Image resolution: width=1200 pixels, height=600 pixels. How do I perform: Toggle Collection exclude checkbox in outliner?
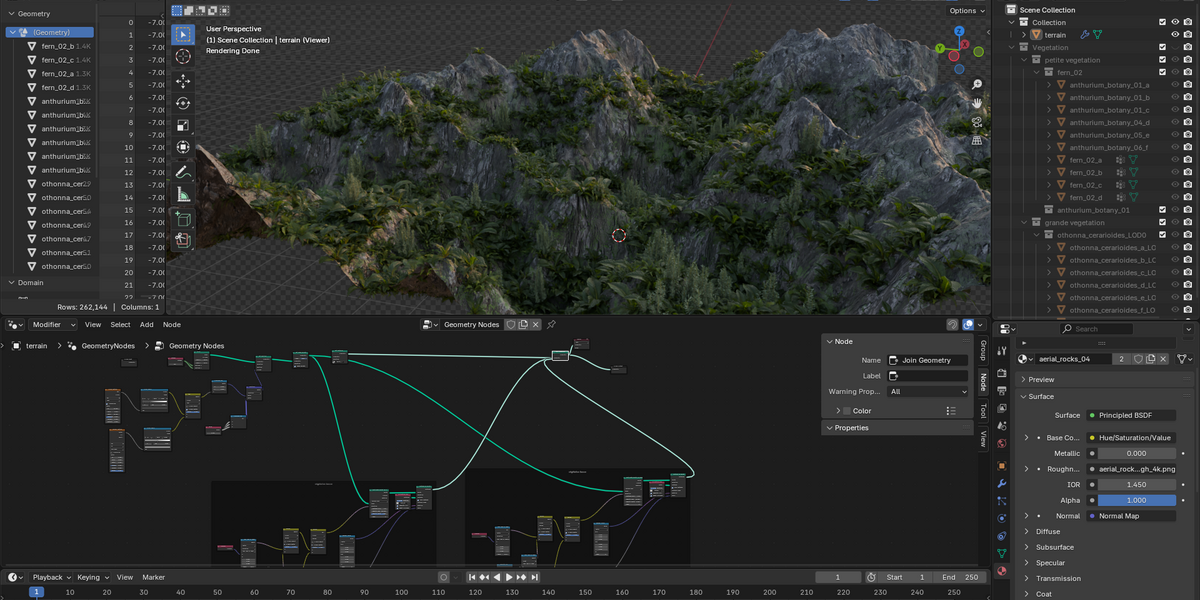pyautogui.click(x=1162, y=22)
